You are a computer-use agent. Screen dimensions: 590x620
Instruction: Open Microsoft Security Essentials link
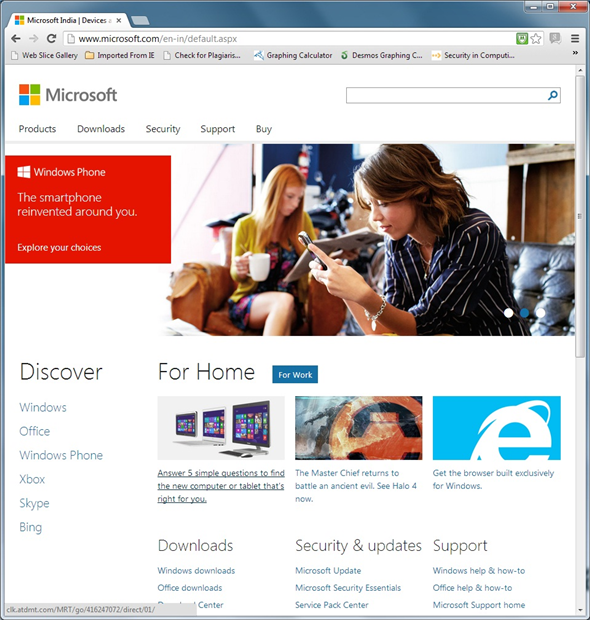[x=348, y=588]
